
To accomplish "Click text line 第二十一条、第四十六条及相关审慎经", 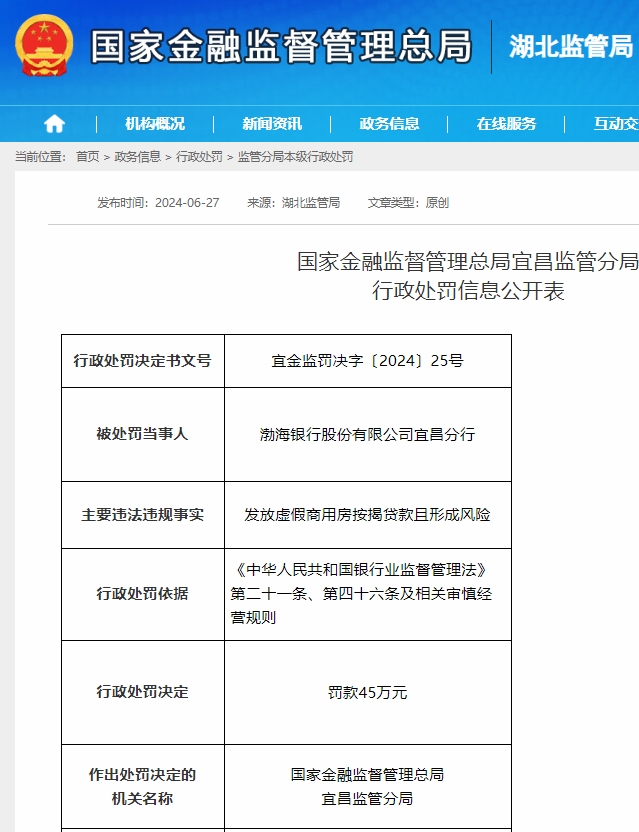I will coord(361,594).
